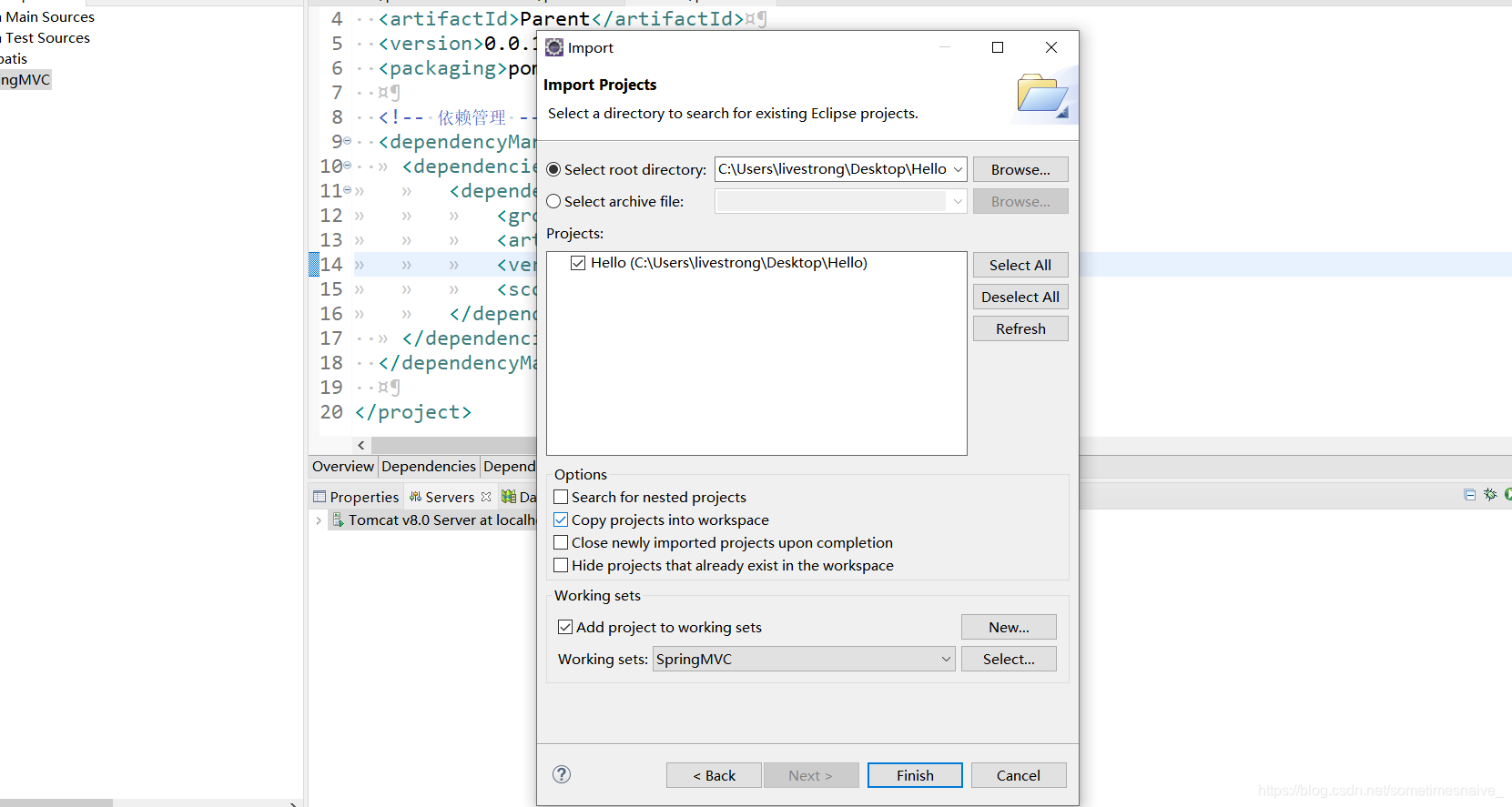
Task: Select the Main Sources item in explorer
Action: (x=47, y=16)
